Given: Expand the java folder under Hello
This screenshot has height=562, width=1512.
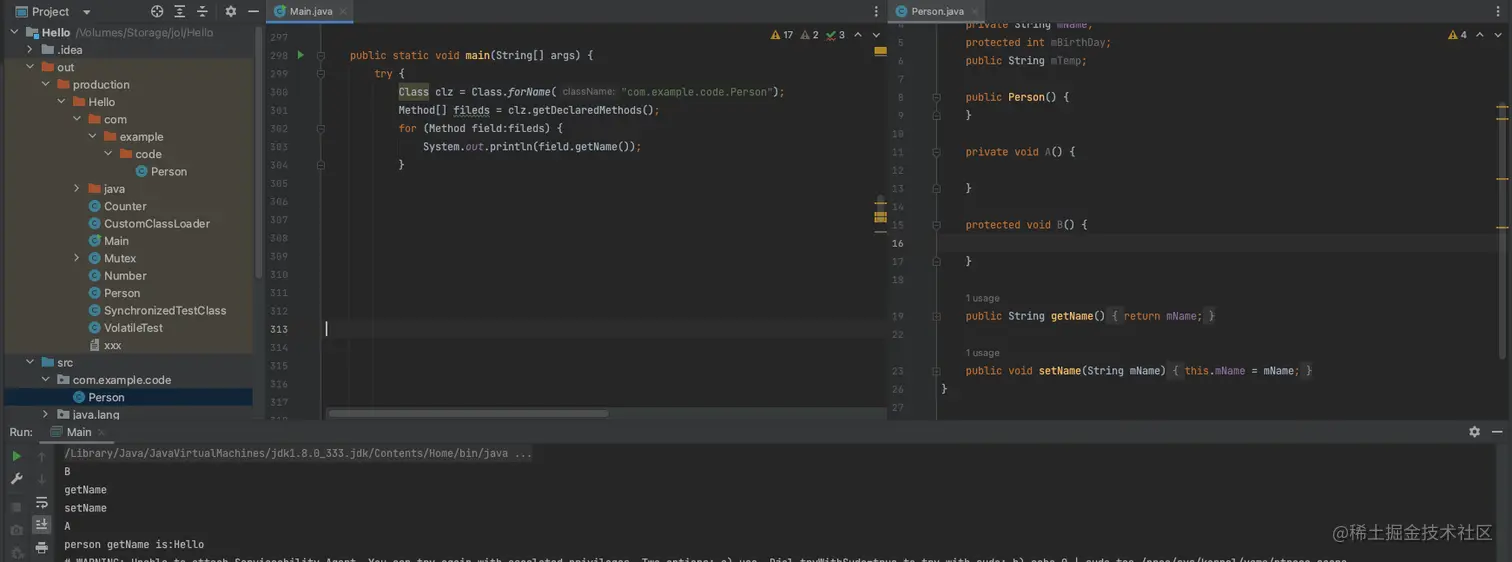Looking at the screenshot, I should pos(77,188).
